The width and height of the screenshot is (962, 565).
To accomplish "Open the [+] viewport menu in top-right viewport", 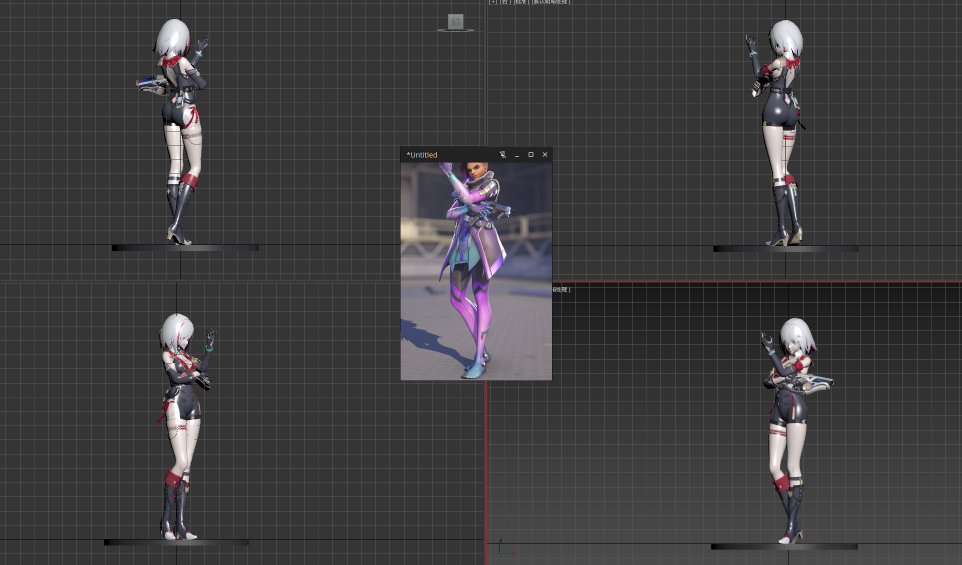I will pos(493,2).
